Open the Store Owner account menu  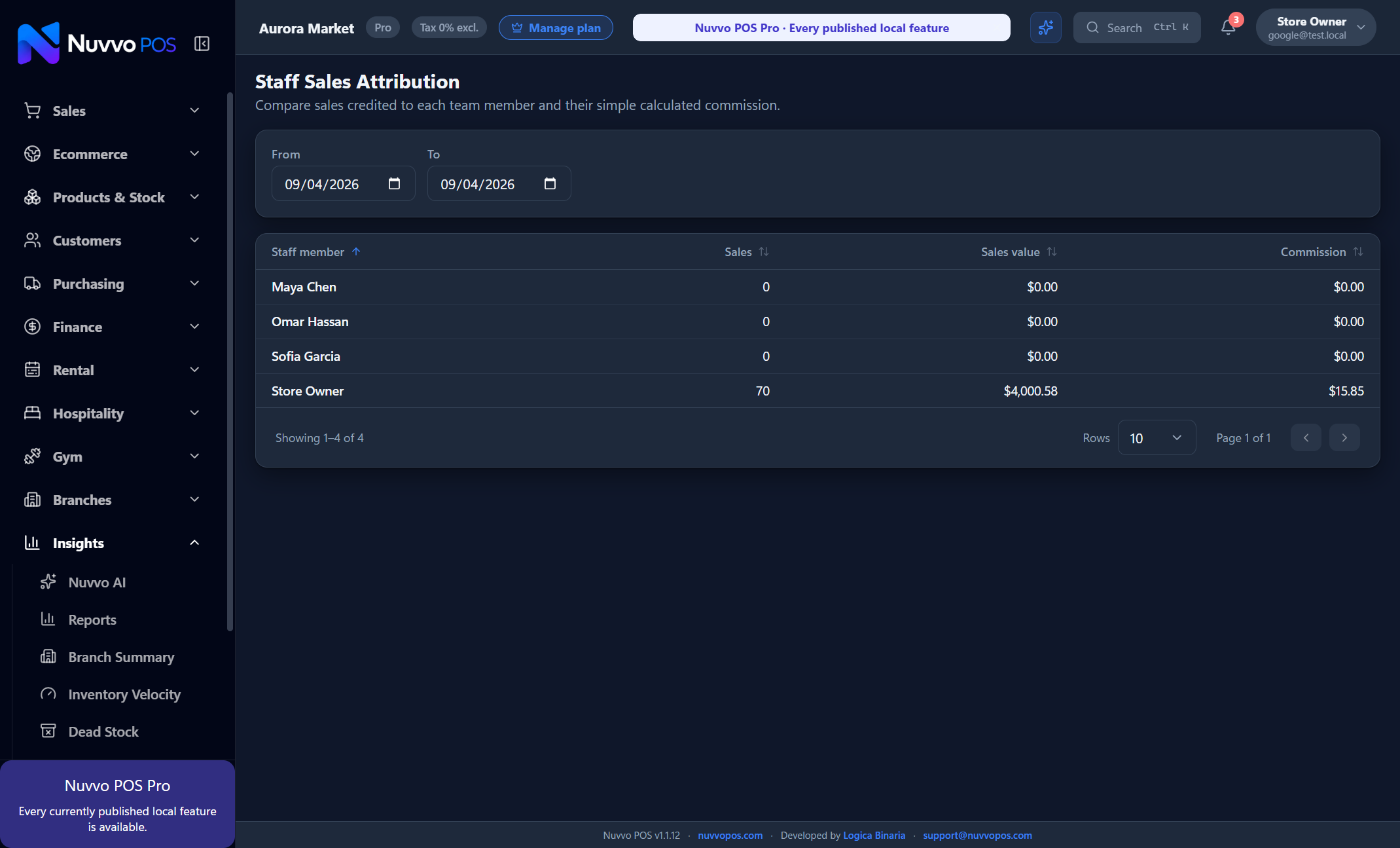(1316, 28)
